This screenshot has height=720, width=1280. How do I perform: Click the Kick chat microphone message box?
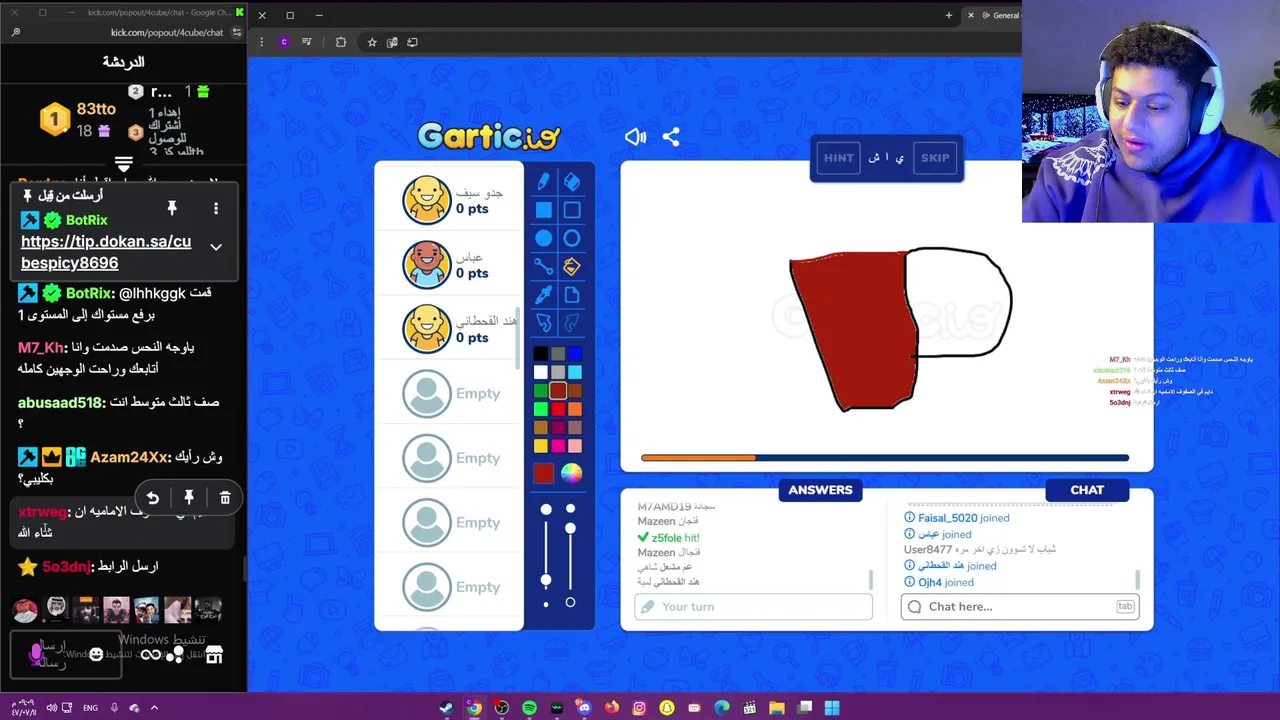66,655
